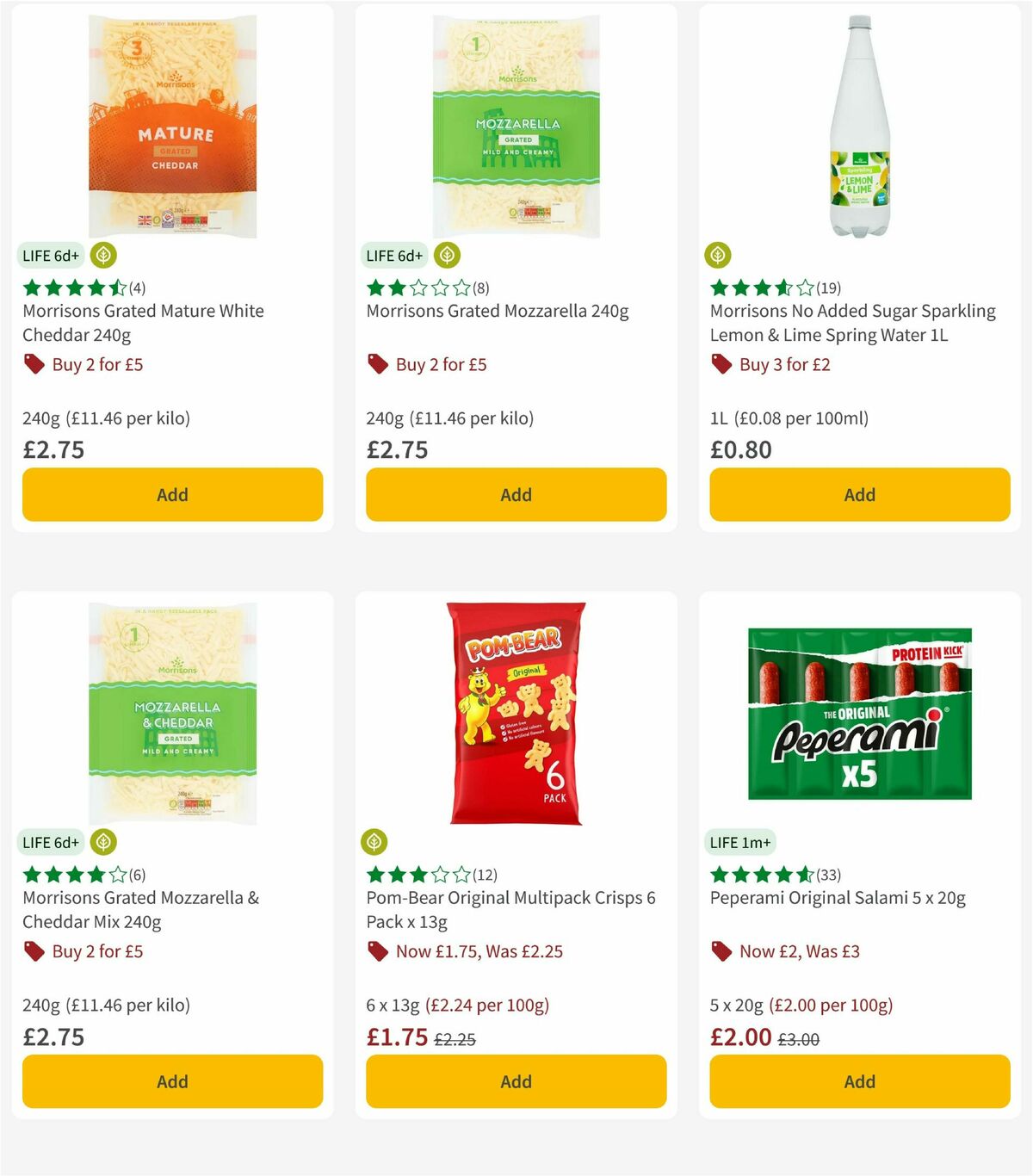Add Pom-Bear Original Multipack Crisps to basket
1033x1176 pixels.
[x=516, y=1081]
